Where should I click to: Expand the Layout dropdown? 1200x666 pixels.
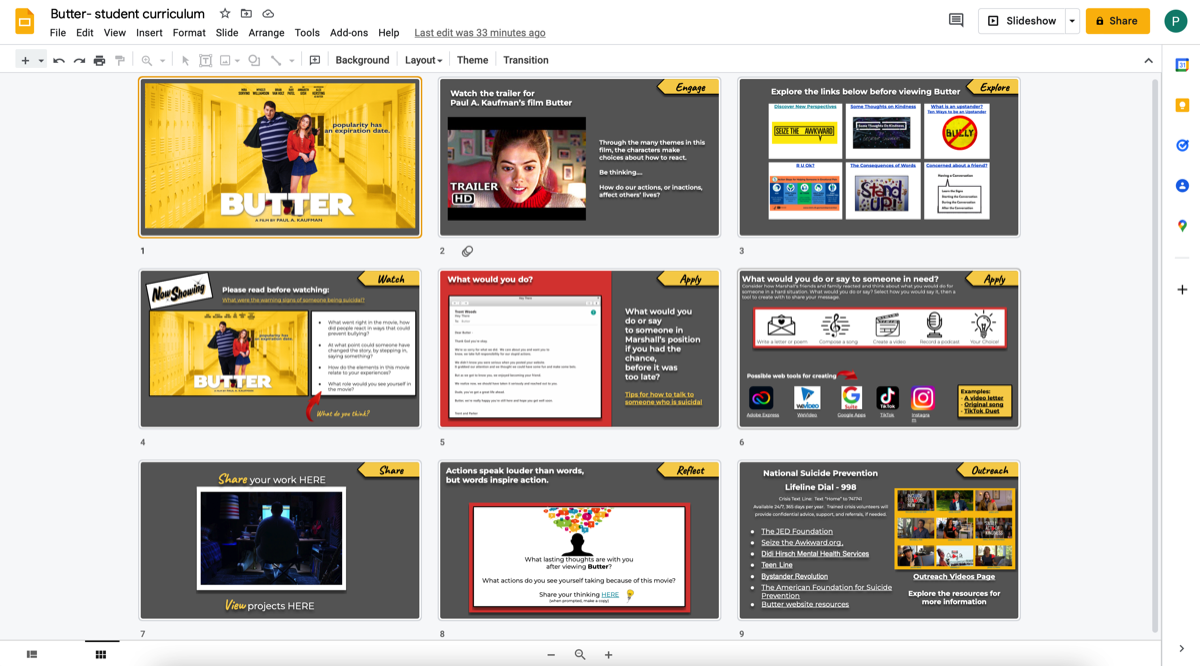click(x=423, y=60)
